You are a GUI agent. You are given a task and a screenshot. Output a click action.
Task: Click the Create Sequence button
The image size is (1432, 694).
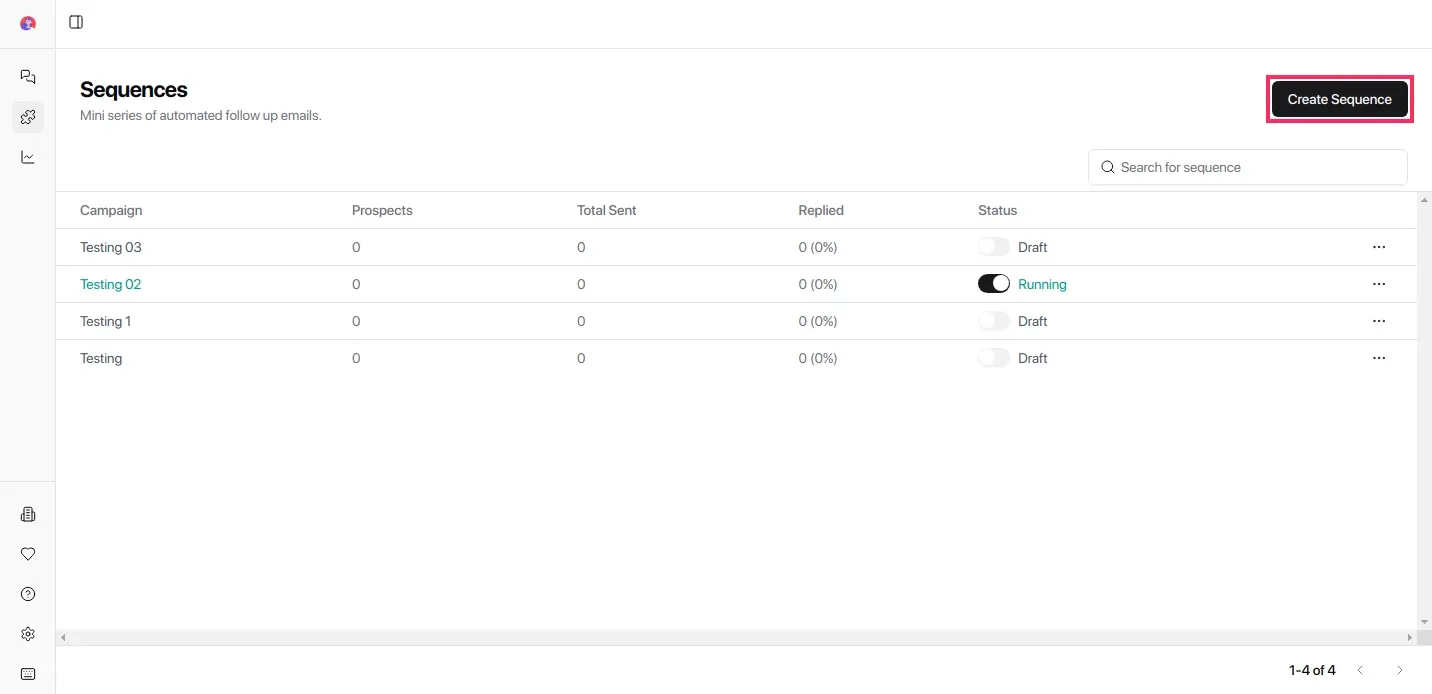coord(1339,99)
